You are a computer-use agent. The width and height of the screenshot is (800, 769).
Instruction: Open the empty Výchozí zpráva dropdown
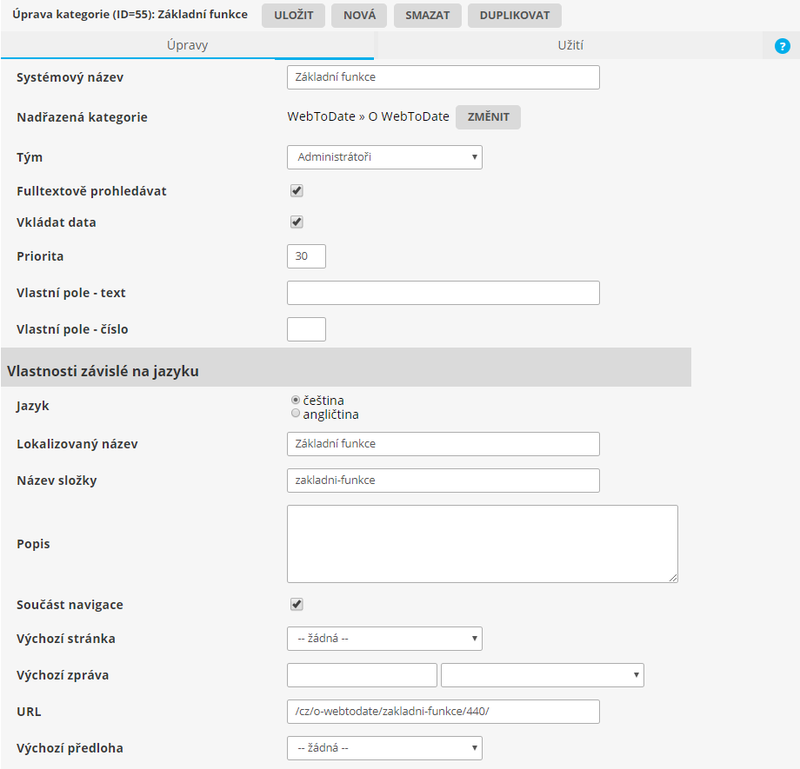(542, 675)
